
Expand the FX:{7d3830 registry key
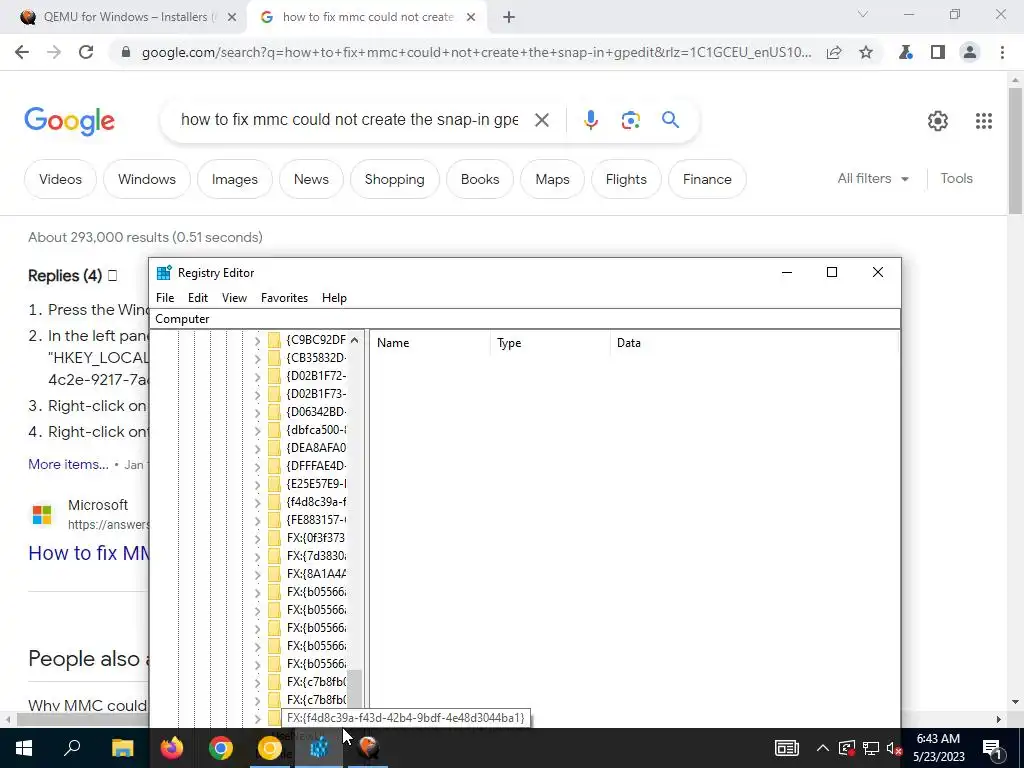coord(257,556)
